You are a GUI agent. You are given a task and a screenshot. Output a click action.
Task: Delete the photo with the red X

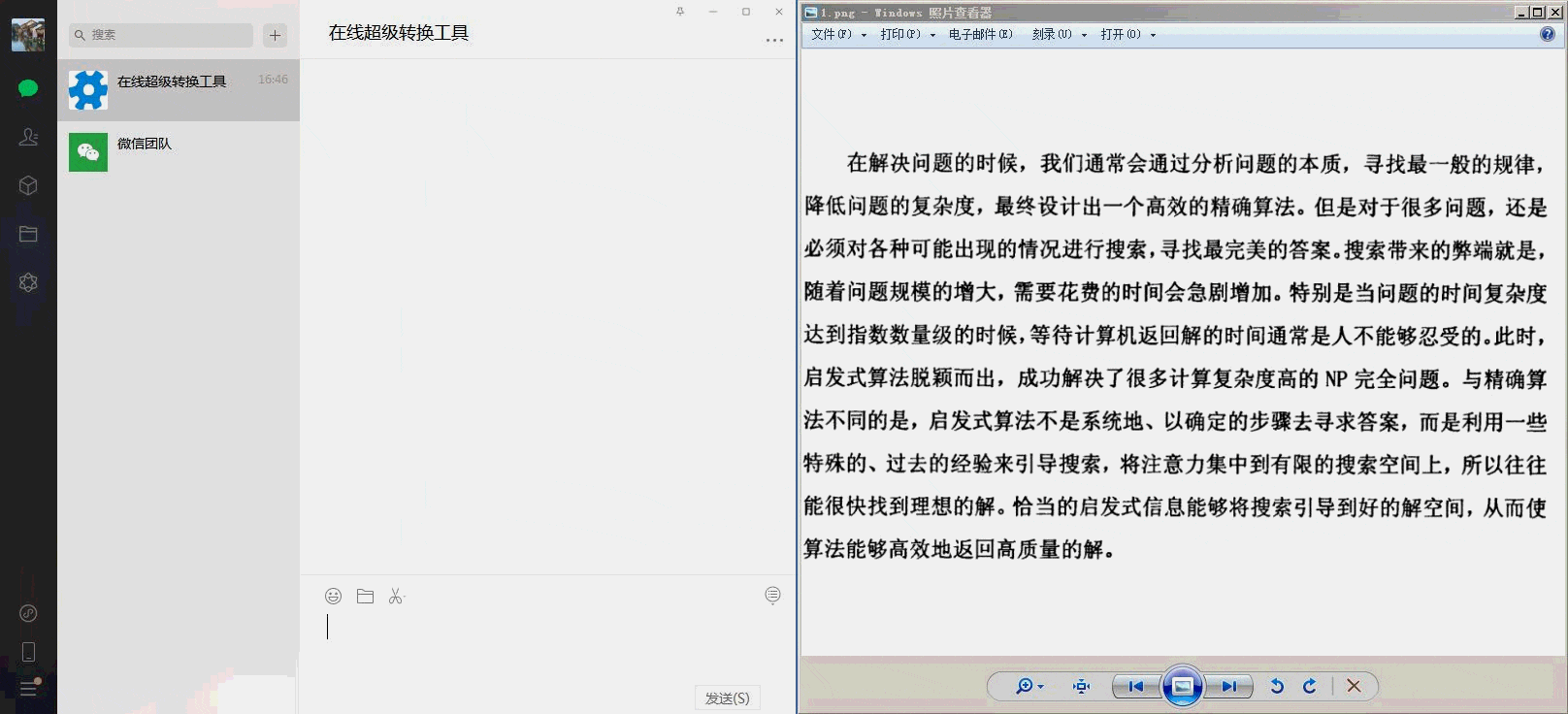(1354, 686)
